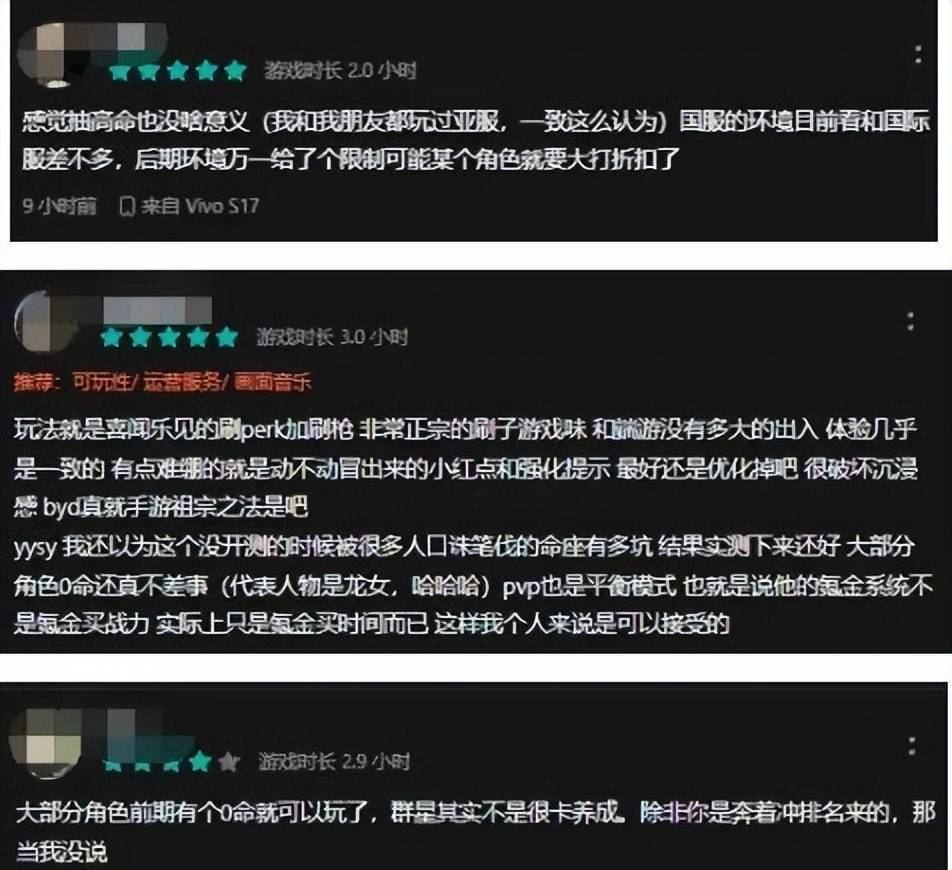
Task: Open the review text starting with 大部分角色前期
Action: pyautogui.click(x=475, y=832)
